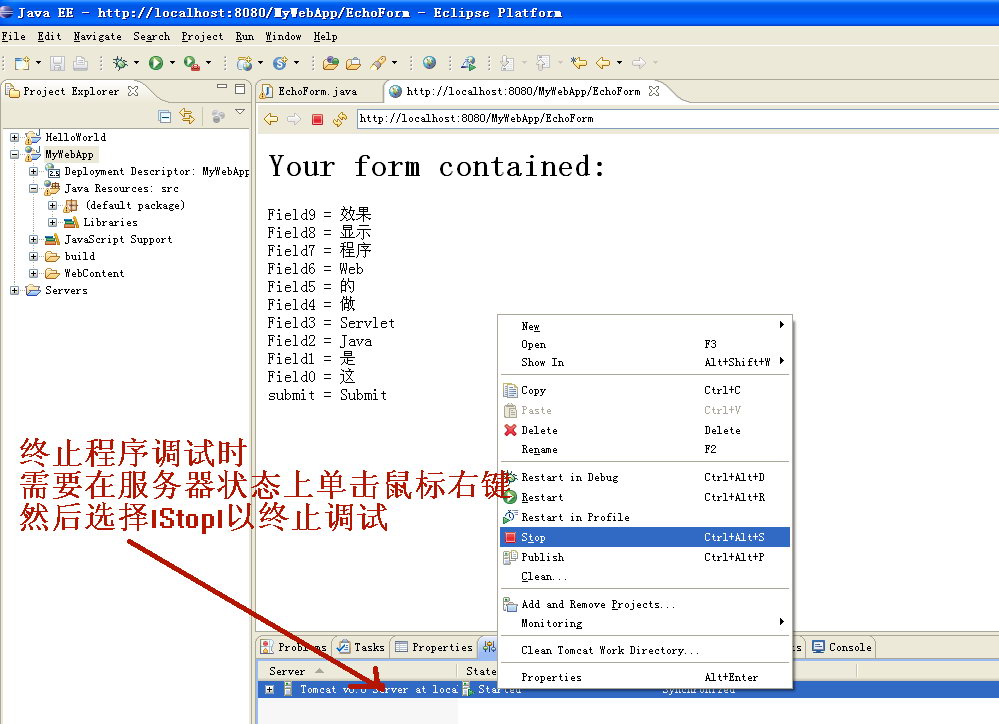Expand the WebContent folder
Image resolution: width=999 pixels, height=724 pixels.
(x=34, y=273)
